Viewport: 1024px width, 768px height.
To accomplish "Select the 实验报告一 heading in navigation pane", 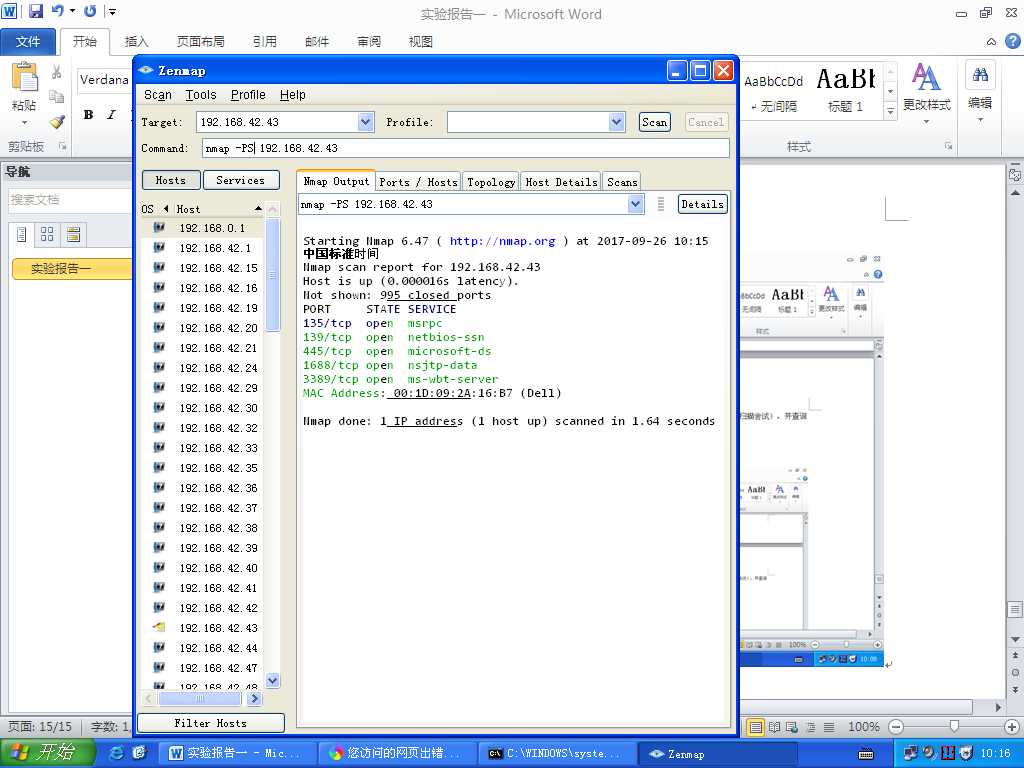I will [x=72, y=268].
